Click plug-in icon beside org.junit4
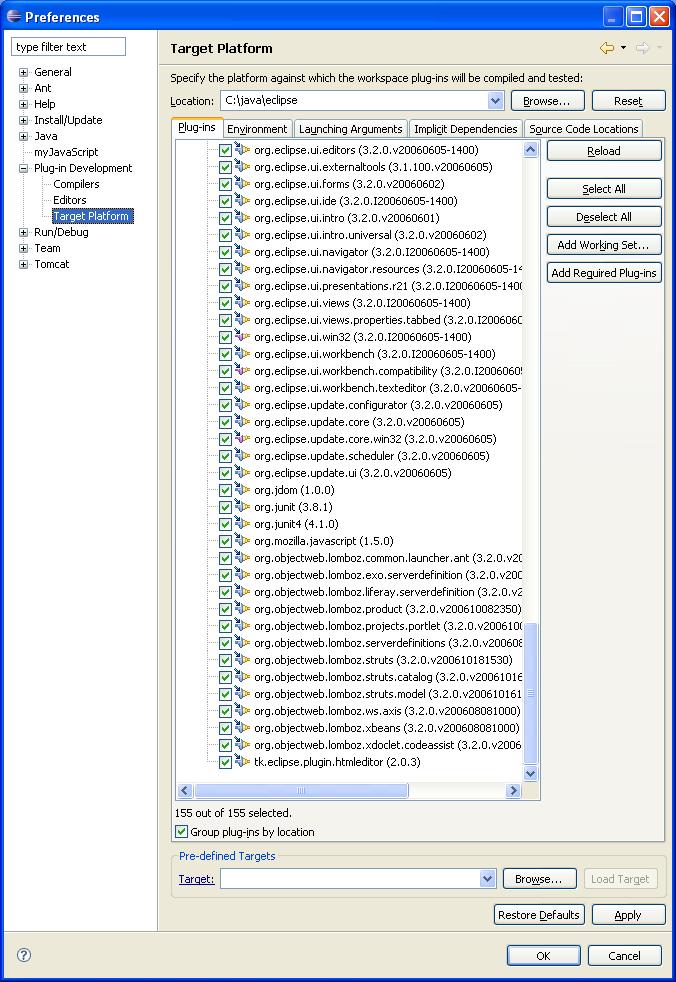This screenshot has height=982, width=676. pyautogui.click(x=242, y=524)
